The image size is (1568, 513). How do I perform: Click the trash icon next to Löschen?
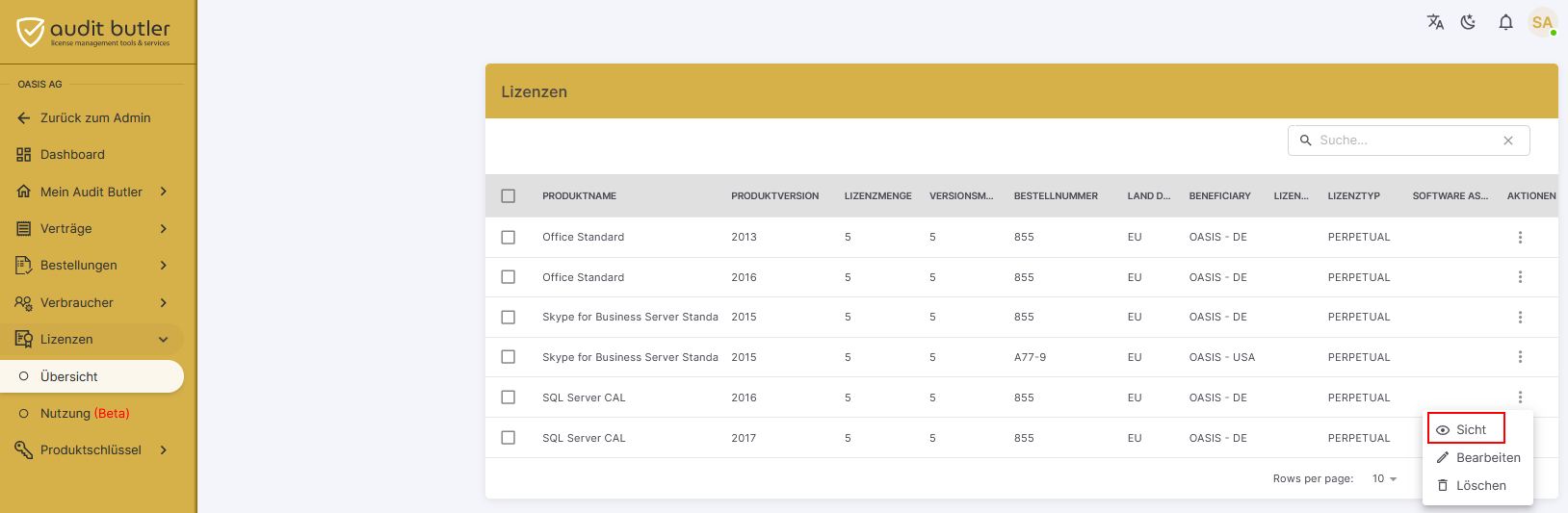(x=1443, y=486)
